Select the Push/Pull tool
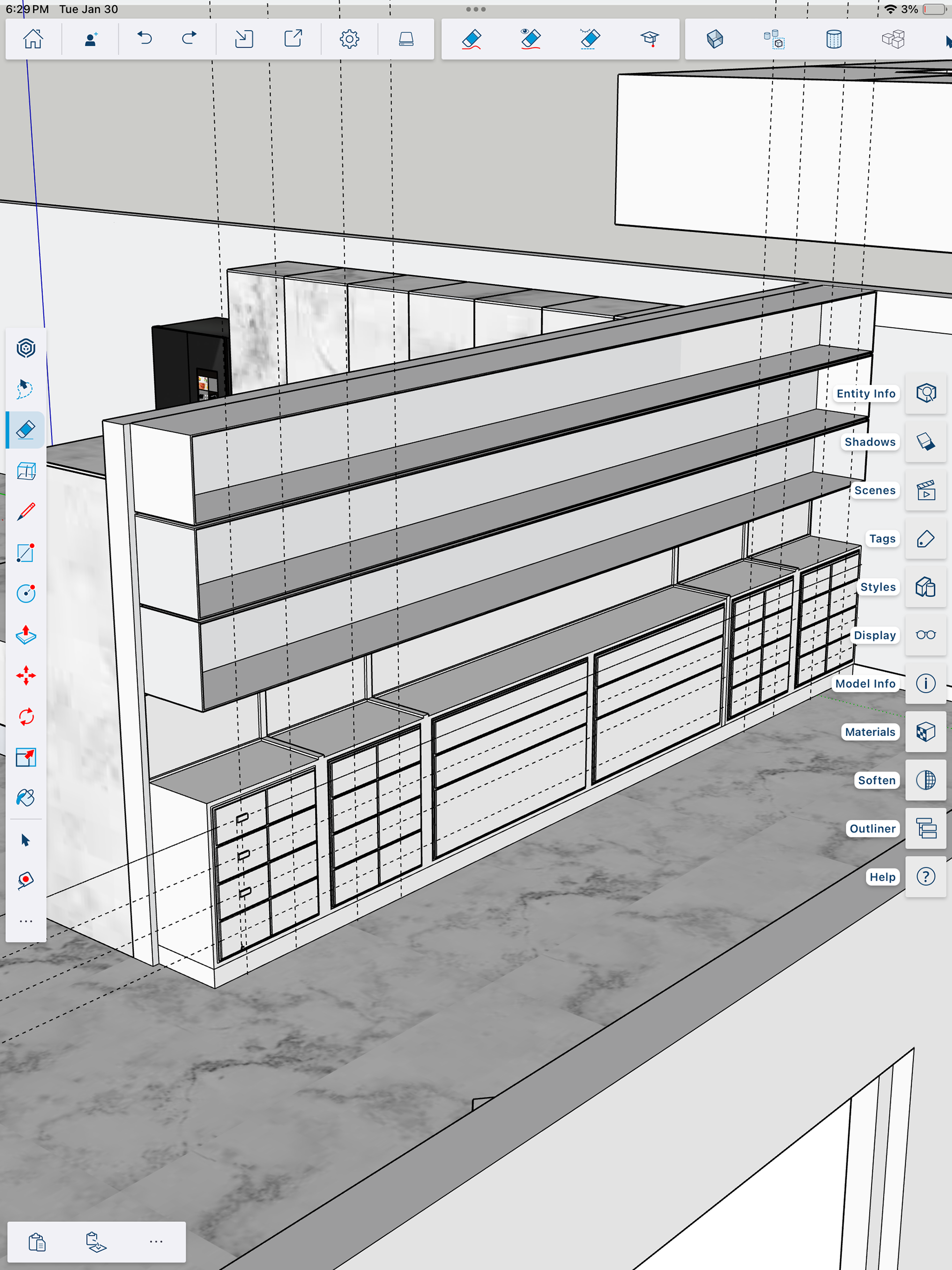 (26, 634)
